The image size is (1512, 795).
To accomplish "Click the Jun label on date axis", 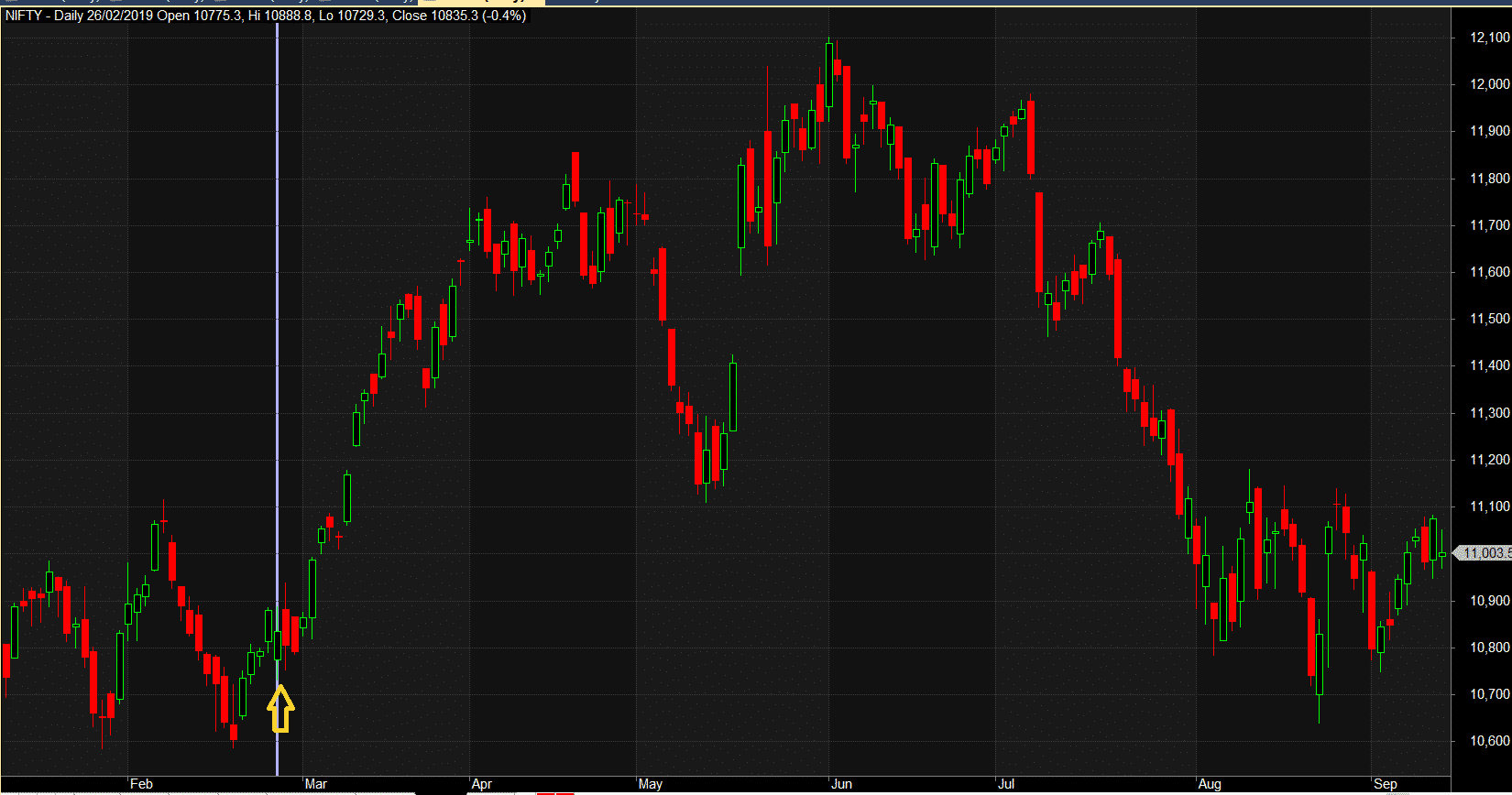I will (840, 784).
